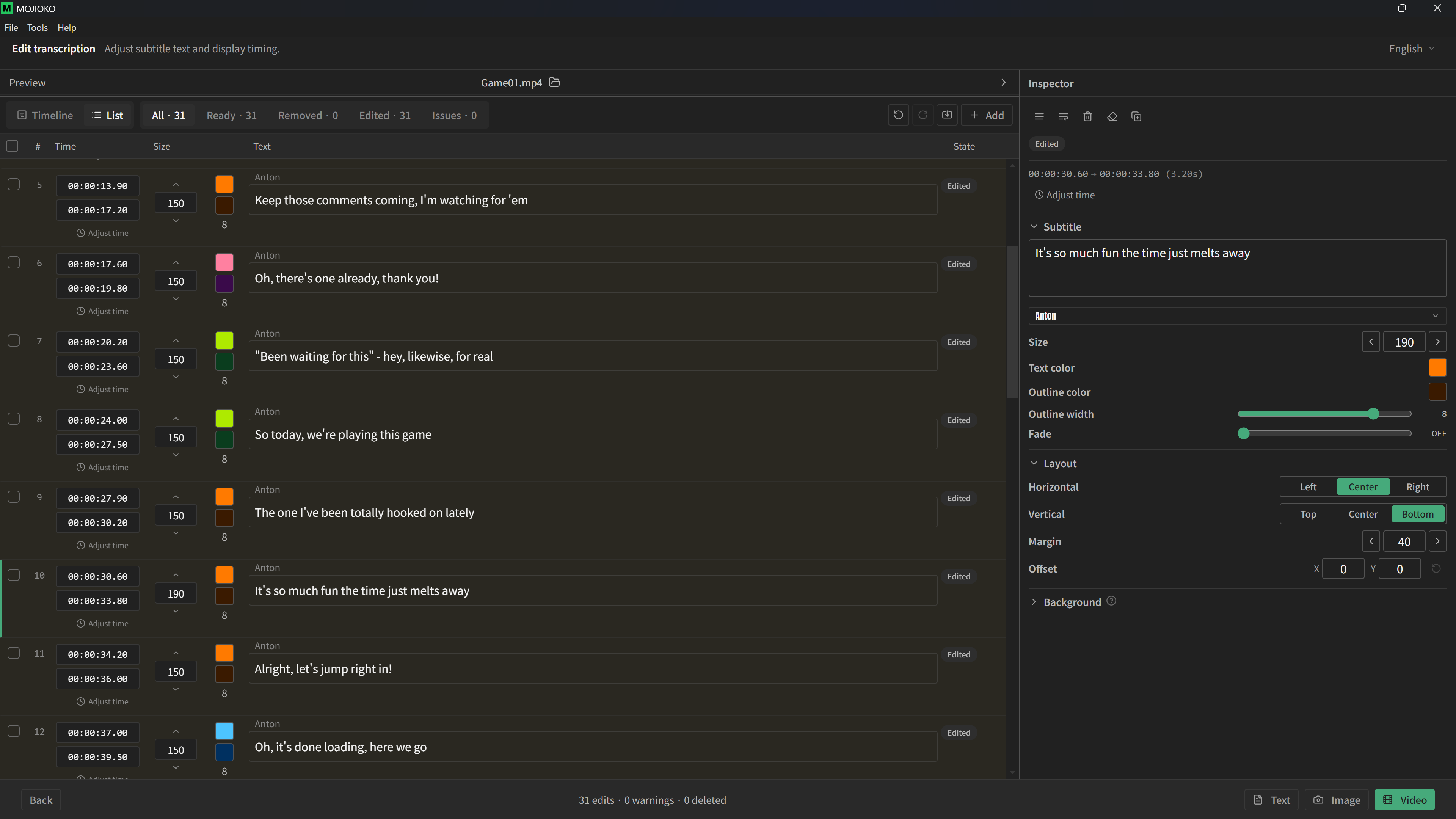Switch to List view
This screenshot has height=819, width=1456.
(x=107, y=115)
